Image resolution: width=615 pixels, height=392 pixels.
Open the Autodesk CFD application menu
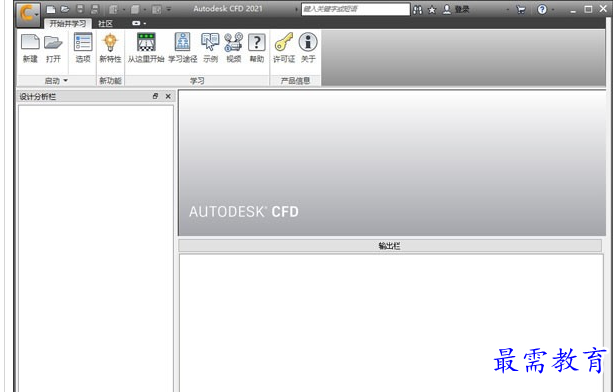[x=28, y=14]
